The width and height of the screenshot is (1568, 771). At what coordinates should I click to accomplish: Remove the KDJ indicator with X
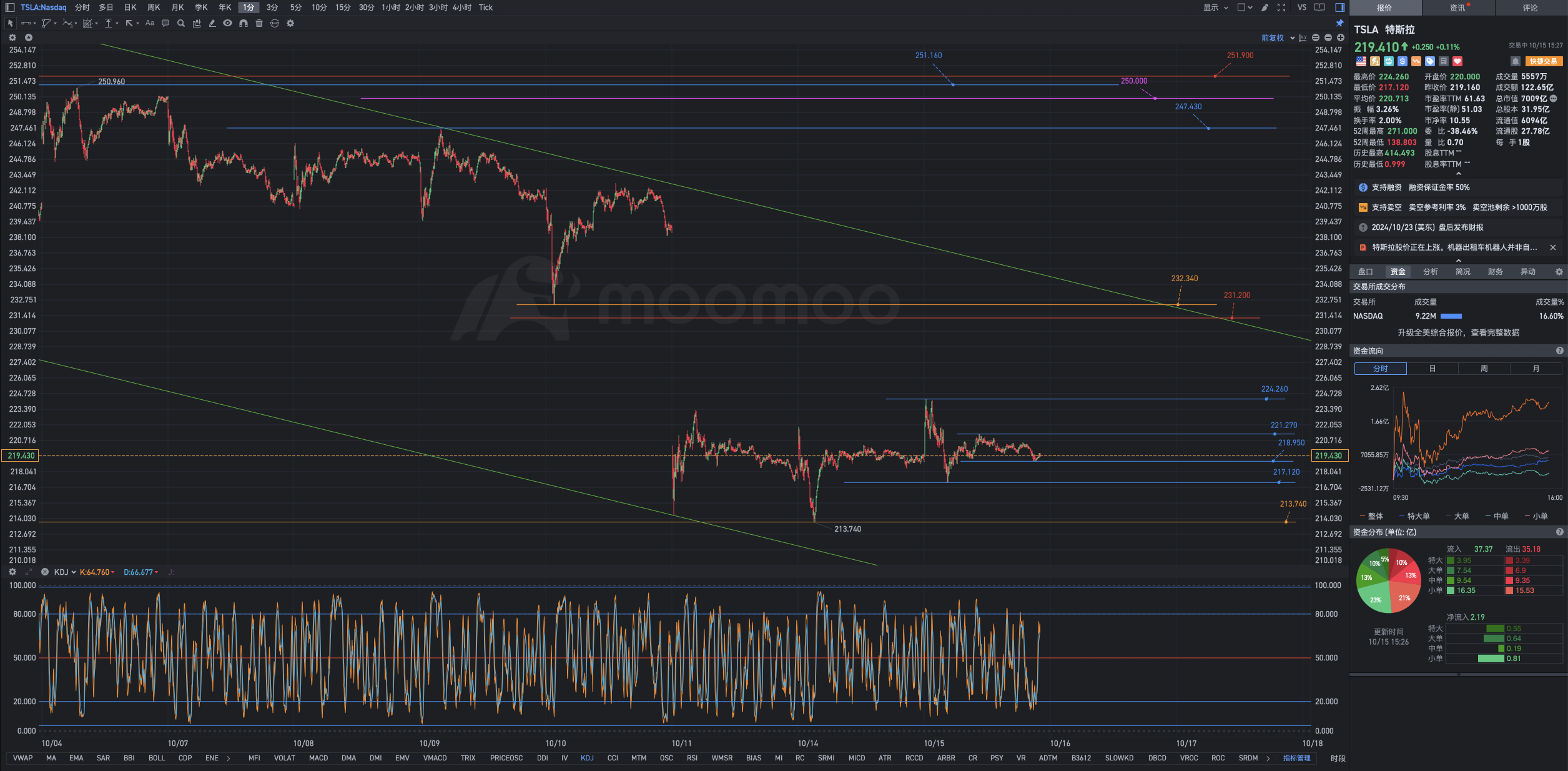coord(45,572)
